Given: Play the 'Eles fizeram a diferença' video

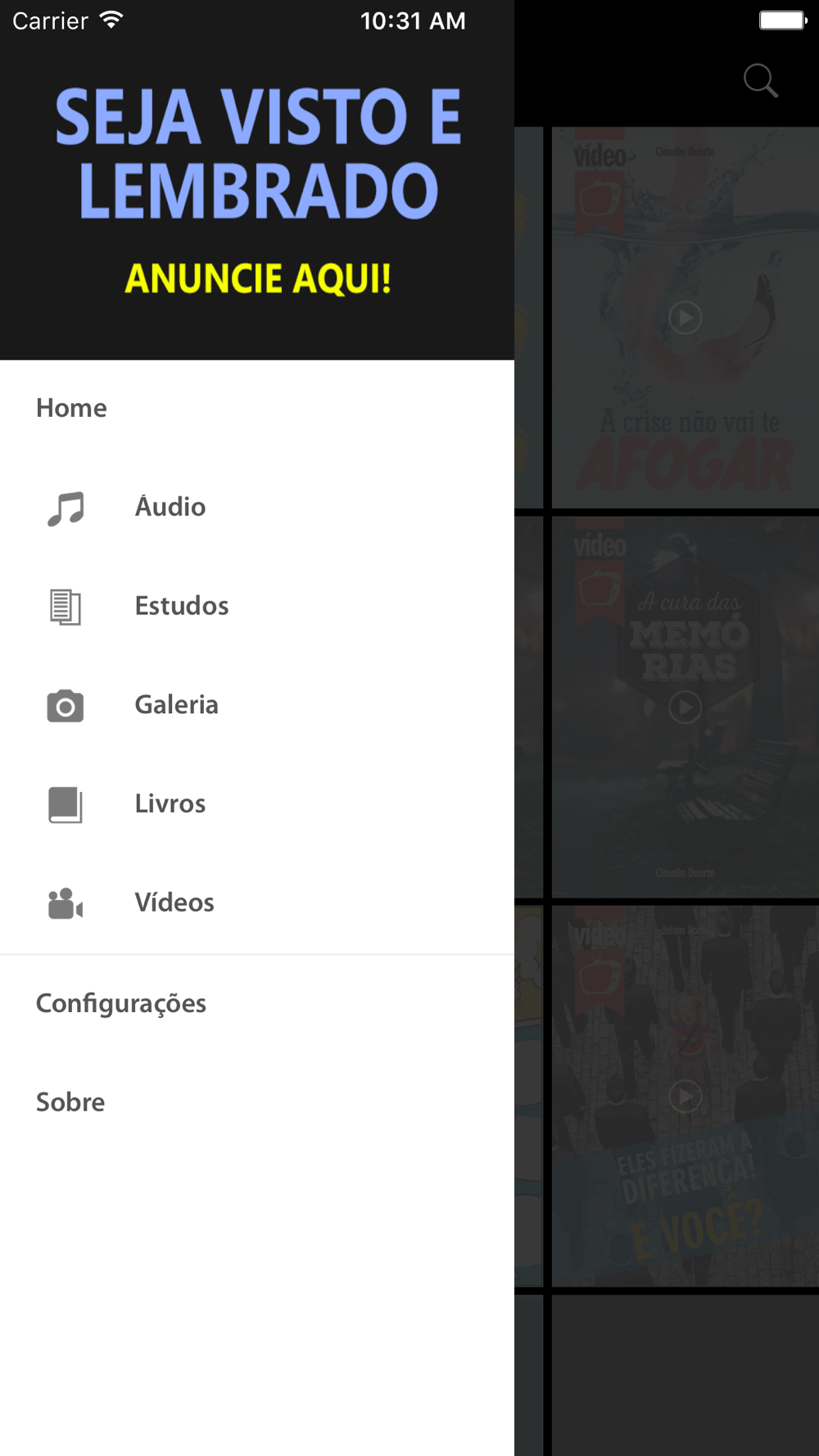Looking at the screenshot, I should point(686,1096).
